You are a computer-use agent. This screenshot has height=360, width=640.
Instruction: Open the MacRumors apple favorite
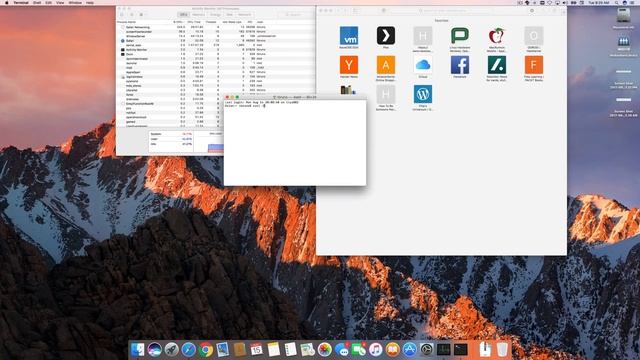[x=497, y=36]
